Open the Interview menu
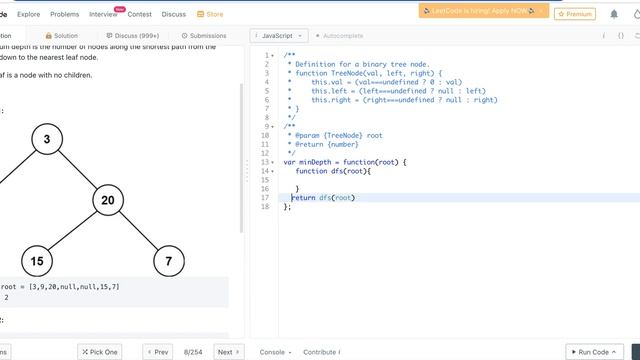 click(103, 14)
